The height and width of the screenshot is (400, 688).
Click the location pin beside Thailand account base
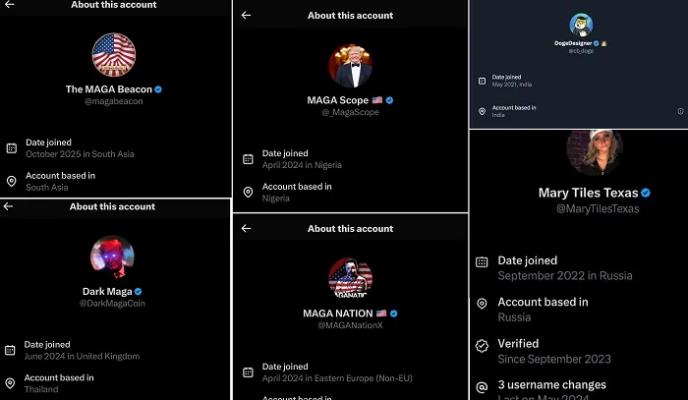coord(11,383)
